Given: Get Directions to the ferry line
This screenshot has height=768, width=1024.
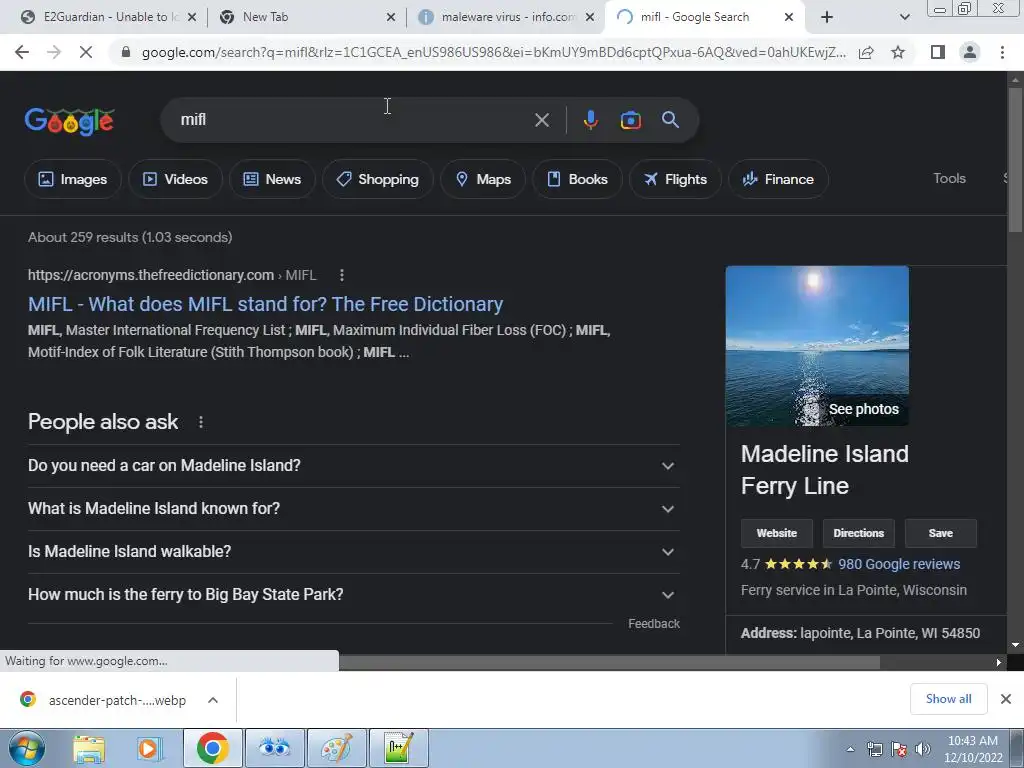Looking at the screenshot, I should (858, 534).
